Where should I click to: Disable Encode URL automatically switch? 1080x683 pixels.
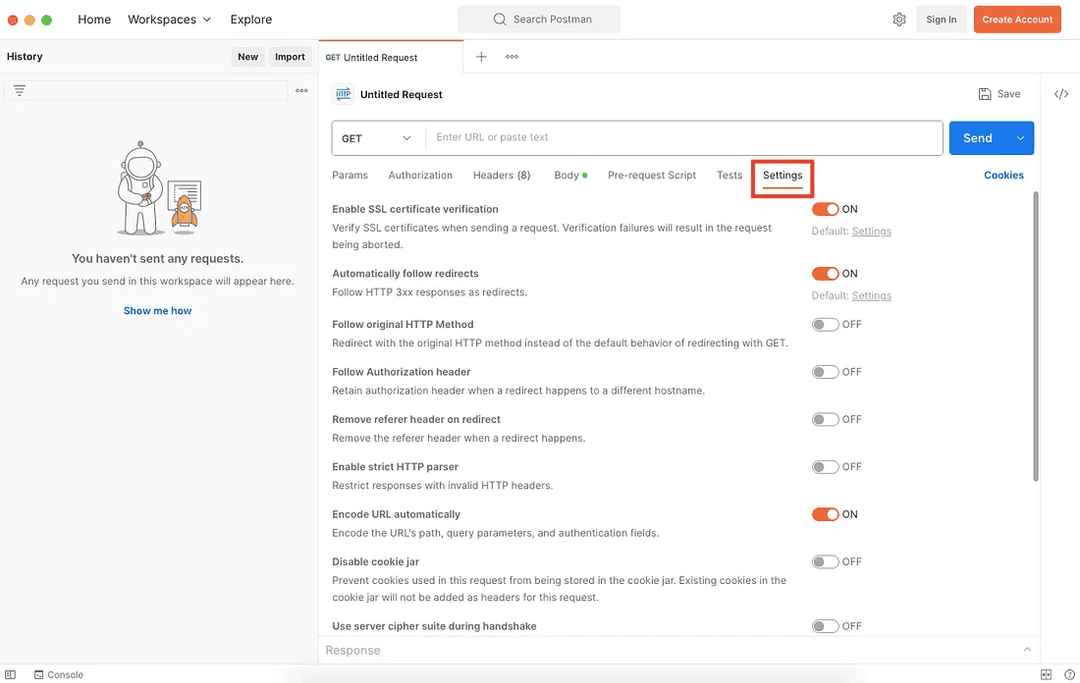click(825, 515)
